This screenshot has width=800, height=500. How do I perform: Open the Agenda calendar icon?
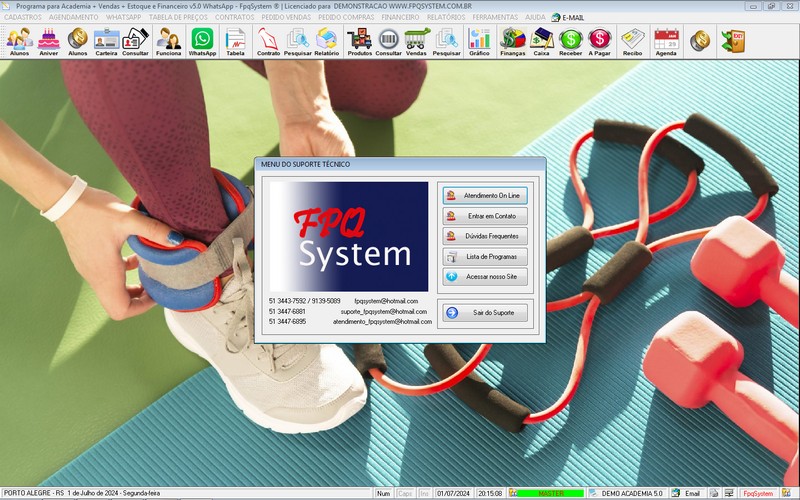click(666, 41)
